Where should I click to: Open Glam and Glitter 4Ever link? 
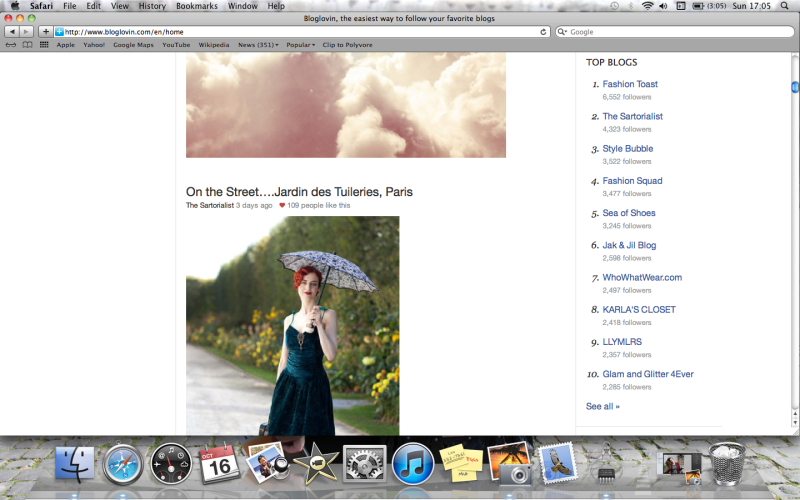648,374
